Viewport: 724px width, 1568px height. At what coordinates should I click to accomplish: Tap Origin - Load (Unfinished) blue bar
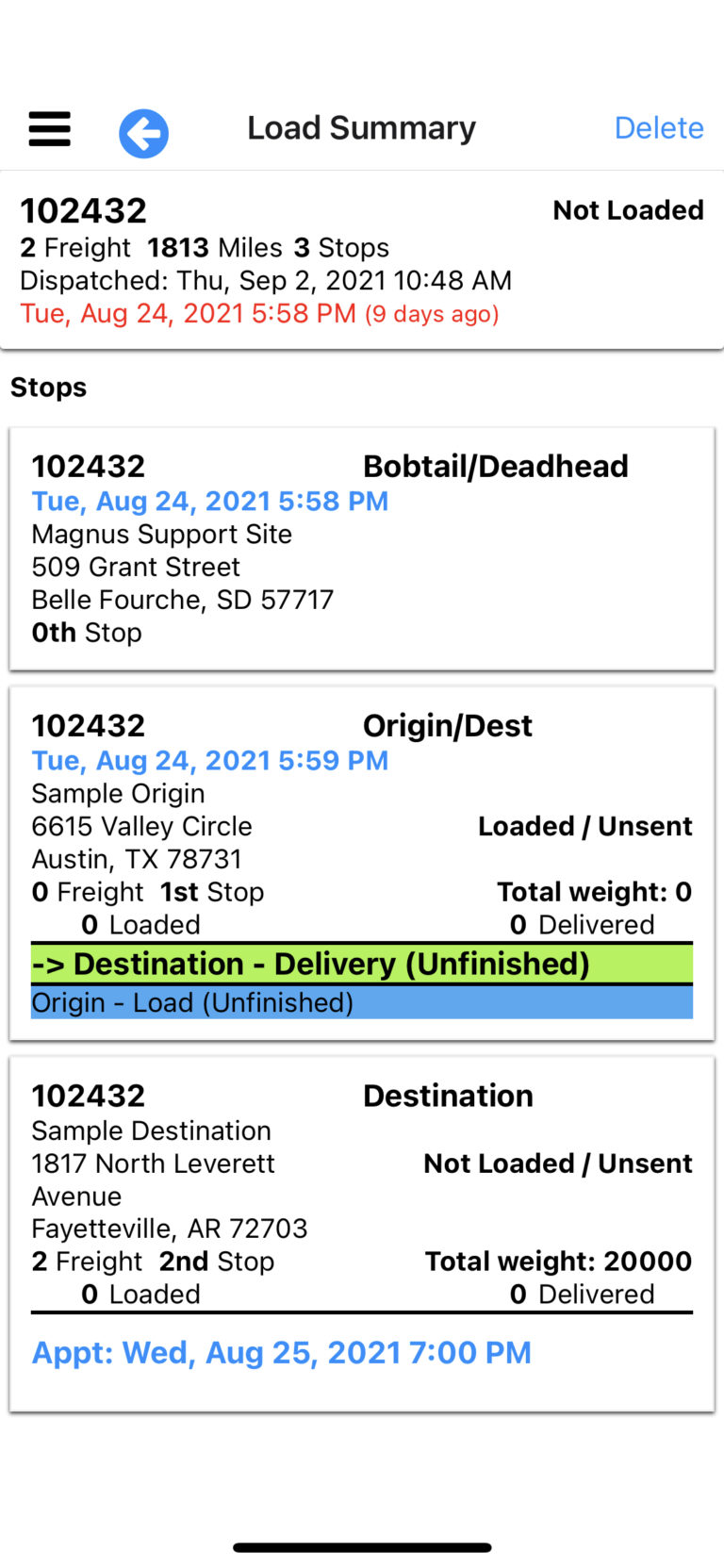pos(362,1002)
